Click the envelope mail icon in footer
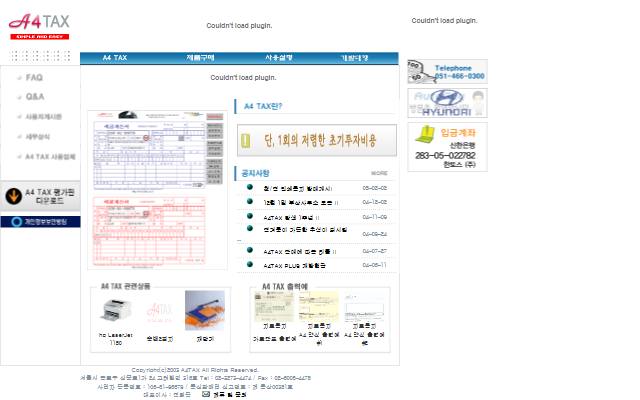This screenshot has height=400, width=640. click(x=206, y=394)
